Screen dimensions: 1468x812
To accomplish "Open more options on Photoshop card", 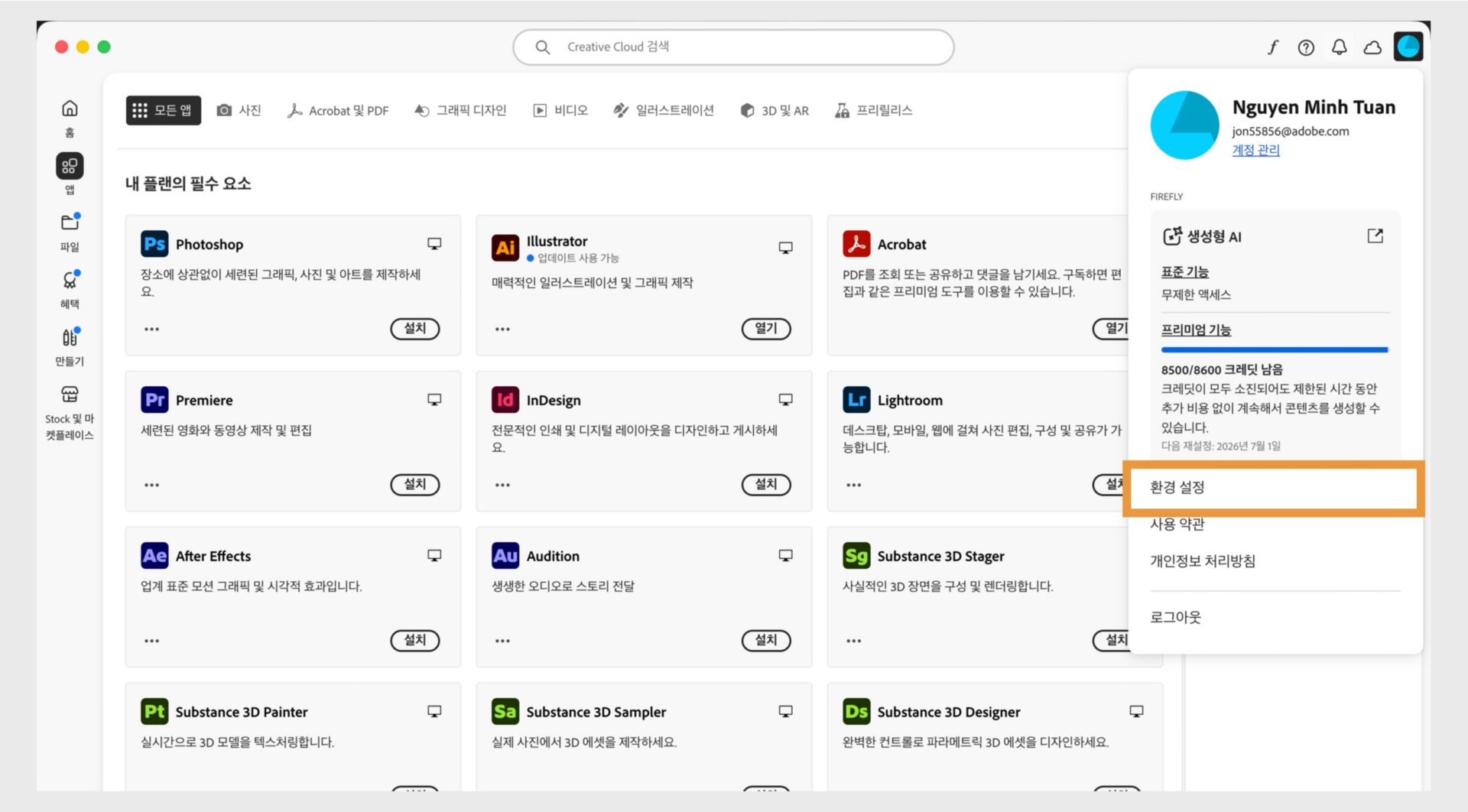I will [x=151, y=329].
